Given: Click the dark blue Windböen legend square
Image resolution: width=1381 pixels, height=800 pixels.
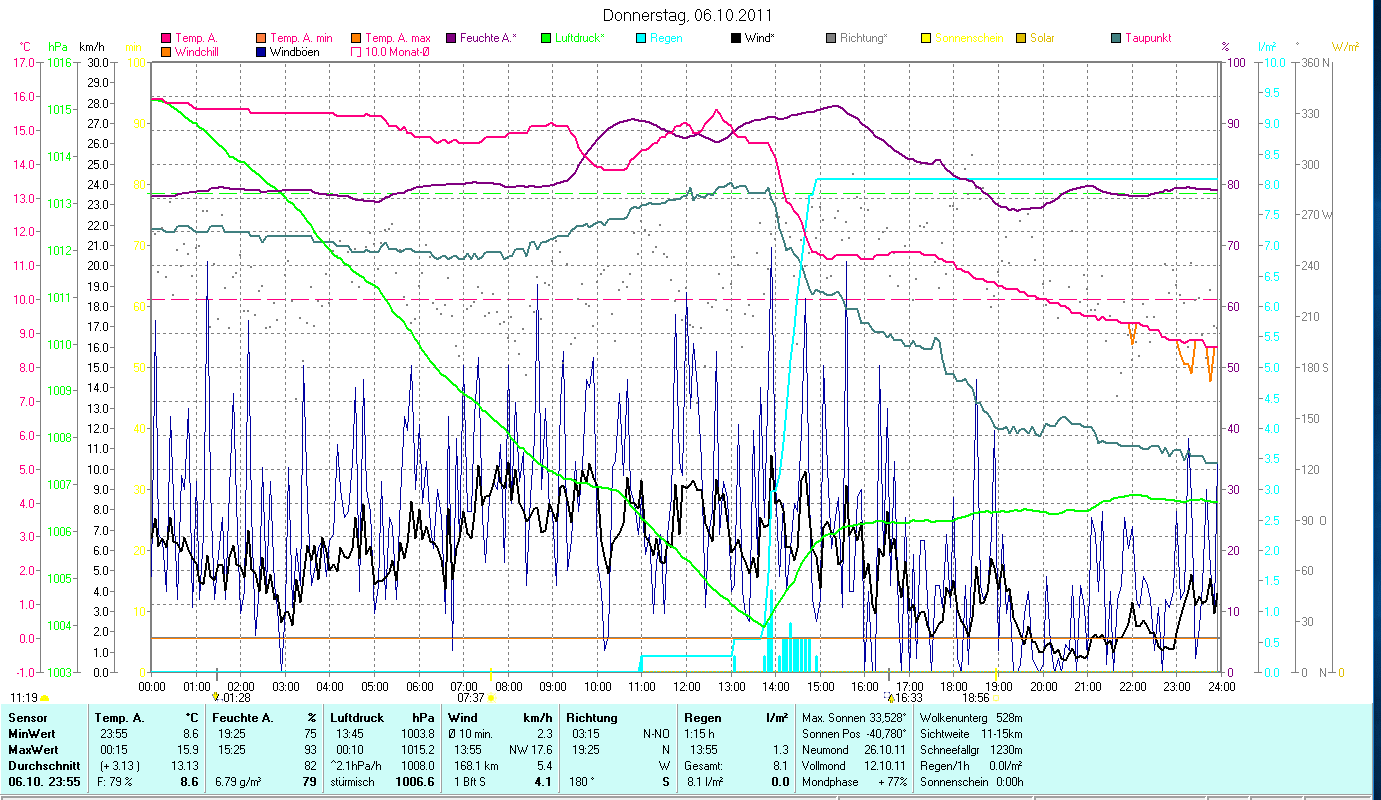Looking at the screenshot, I should tap(261, 51).
